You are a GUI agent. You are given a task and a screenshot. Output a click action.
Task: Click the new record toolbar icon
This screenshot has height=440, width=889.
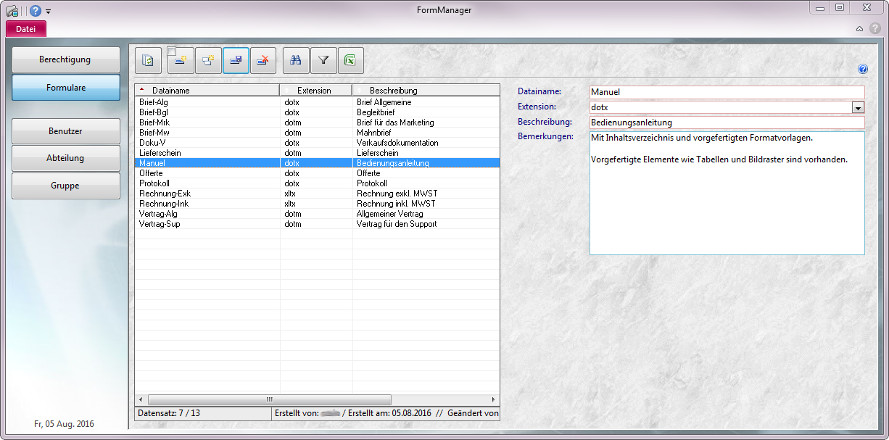[x=181, y=60]
